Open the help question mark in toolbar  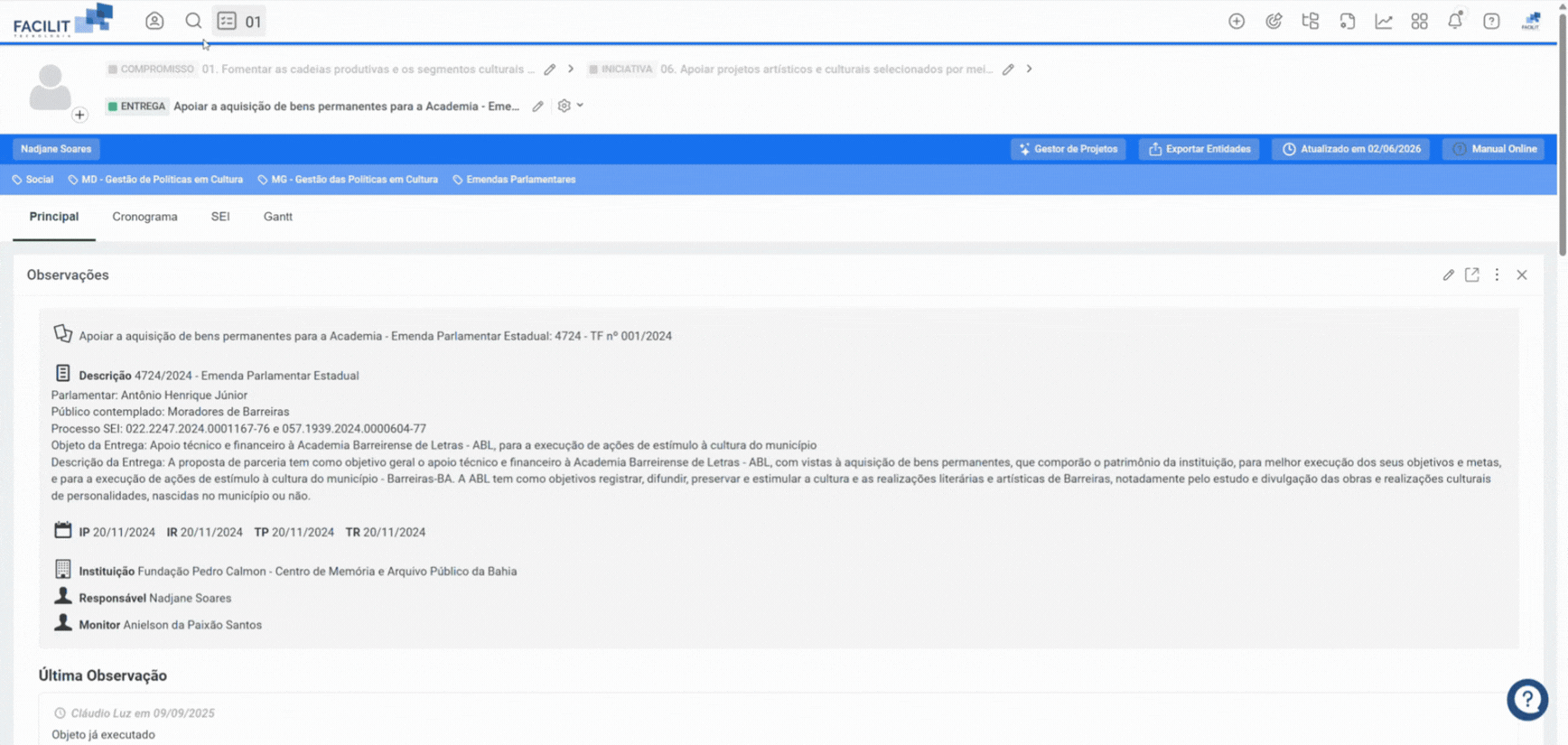(1491, 21)
